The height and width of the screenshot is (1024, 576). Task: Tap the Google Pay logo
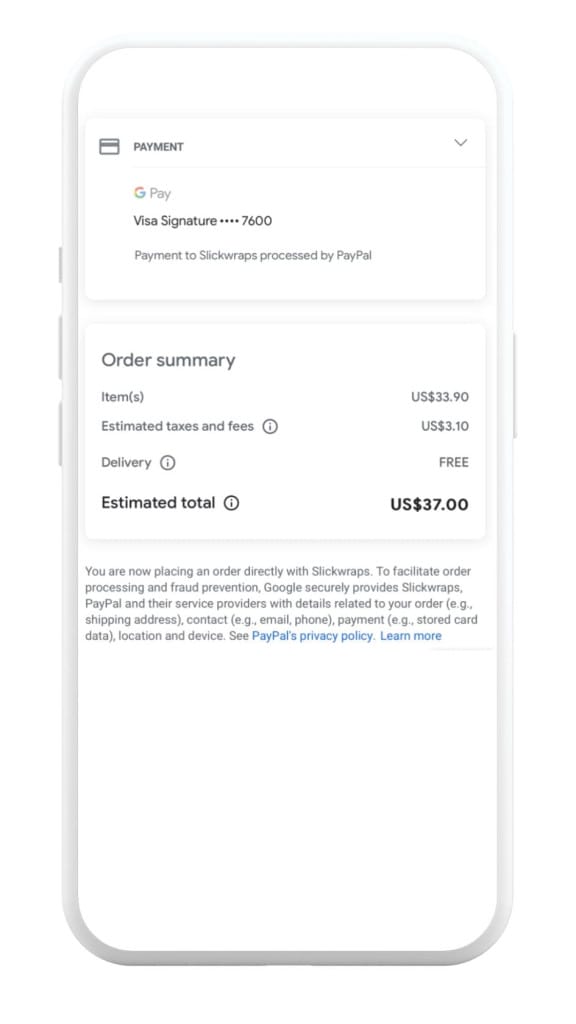152,193
